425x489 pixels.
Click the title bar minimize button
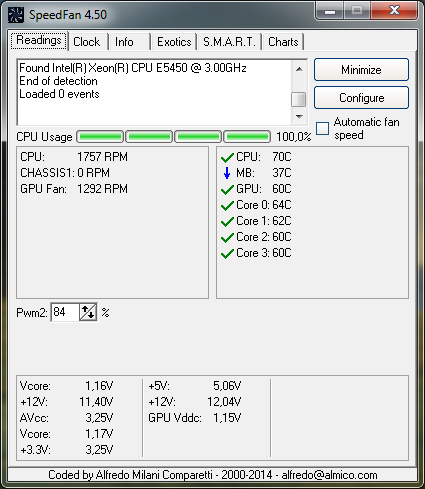[330, 10]
